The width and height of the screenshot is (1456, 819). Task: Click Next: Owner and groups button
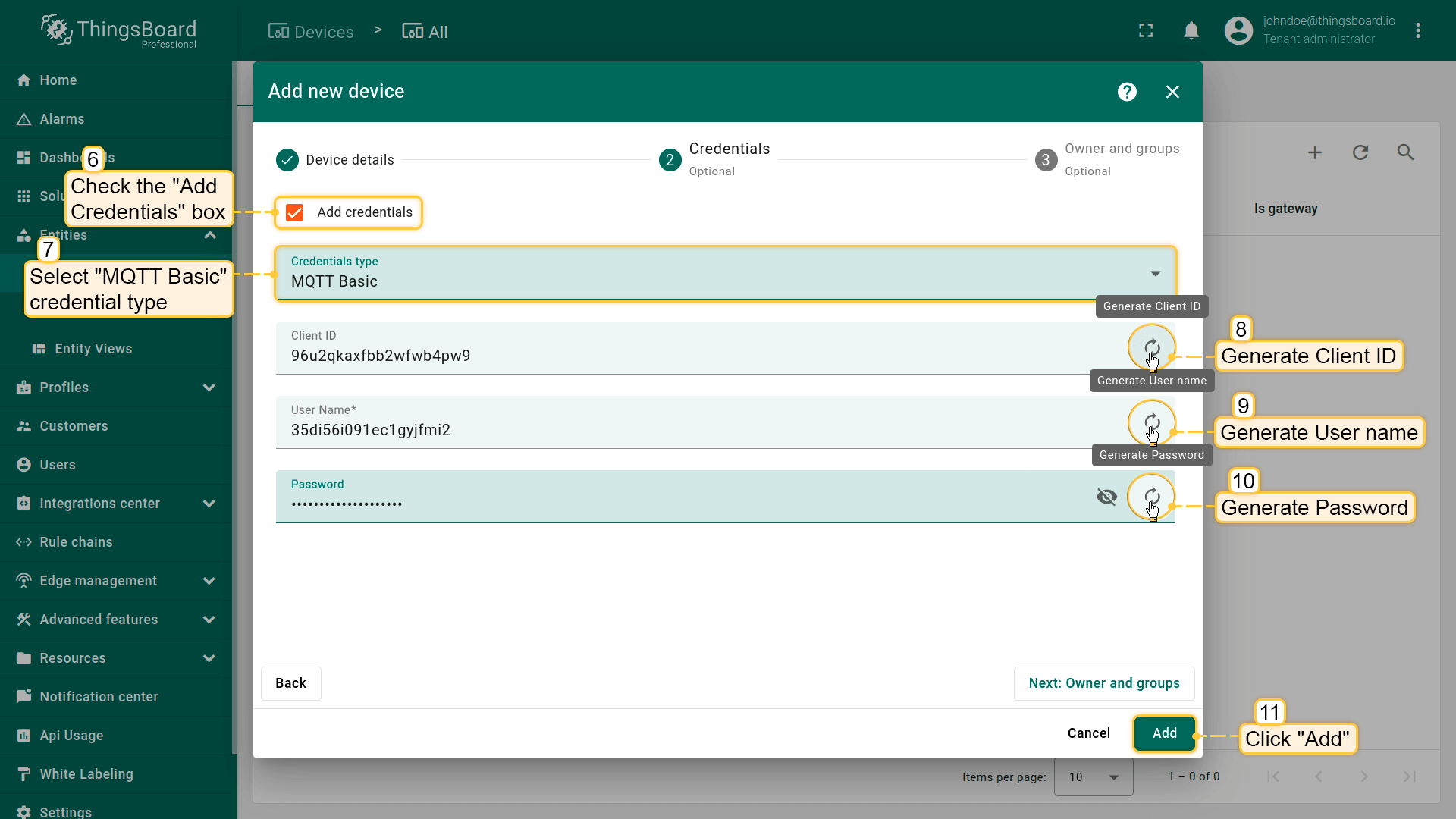[1103, 683]
